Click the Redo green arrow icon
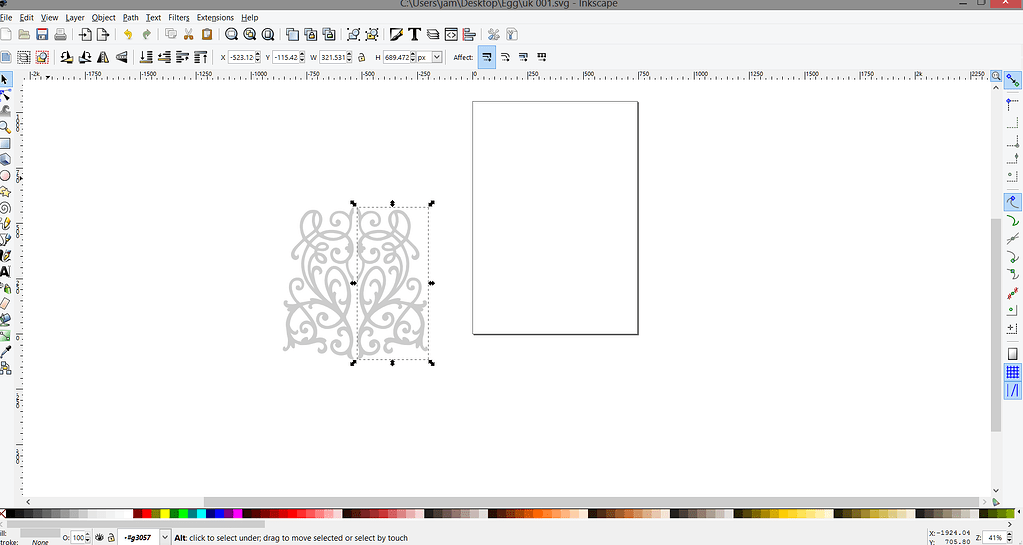The image size is (1023, 545). 146,35
